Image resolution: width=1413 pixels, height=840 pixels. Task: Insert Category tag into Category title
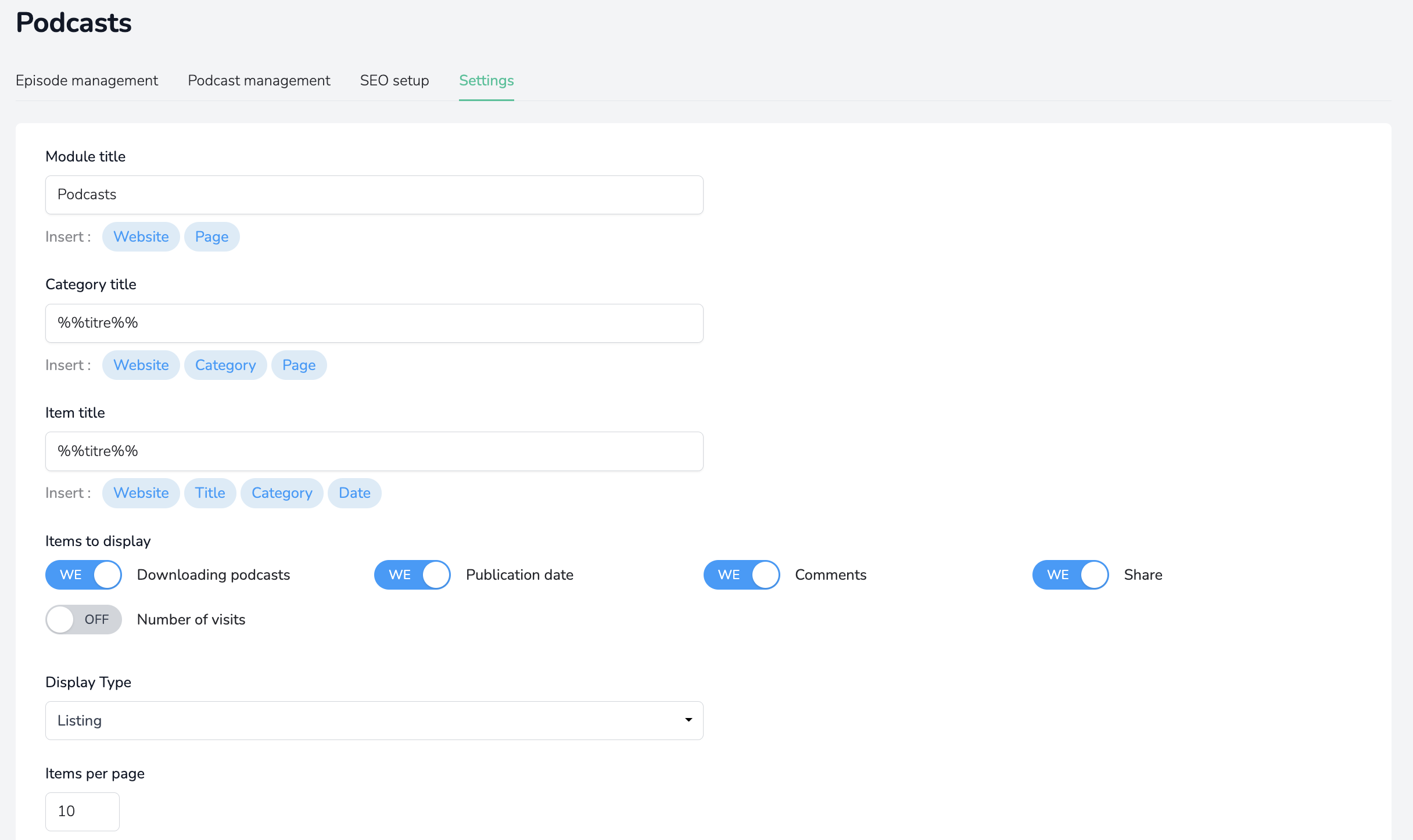click(225, 365)
